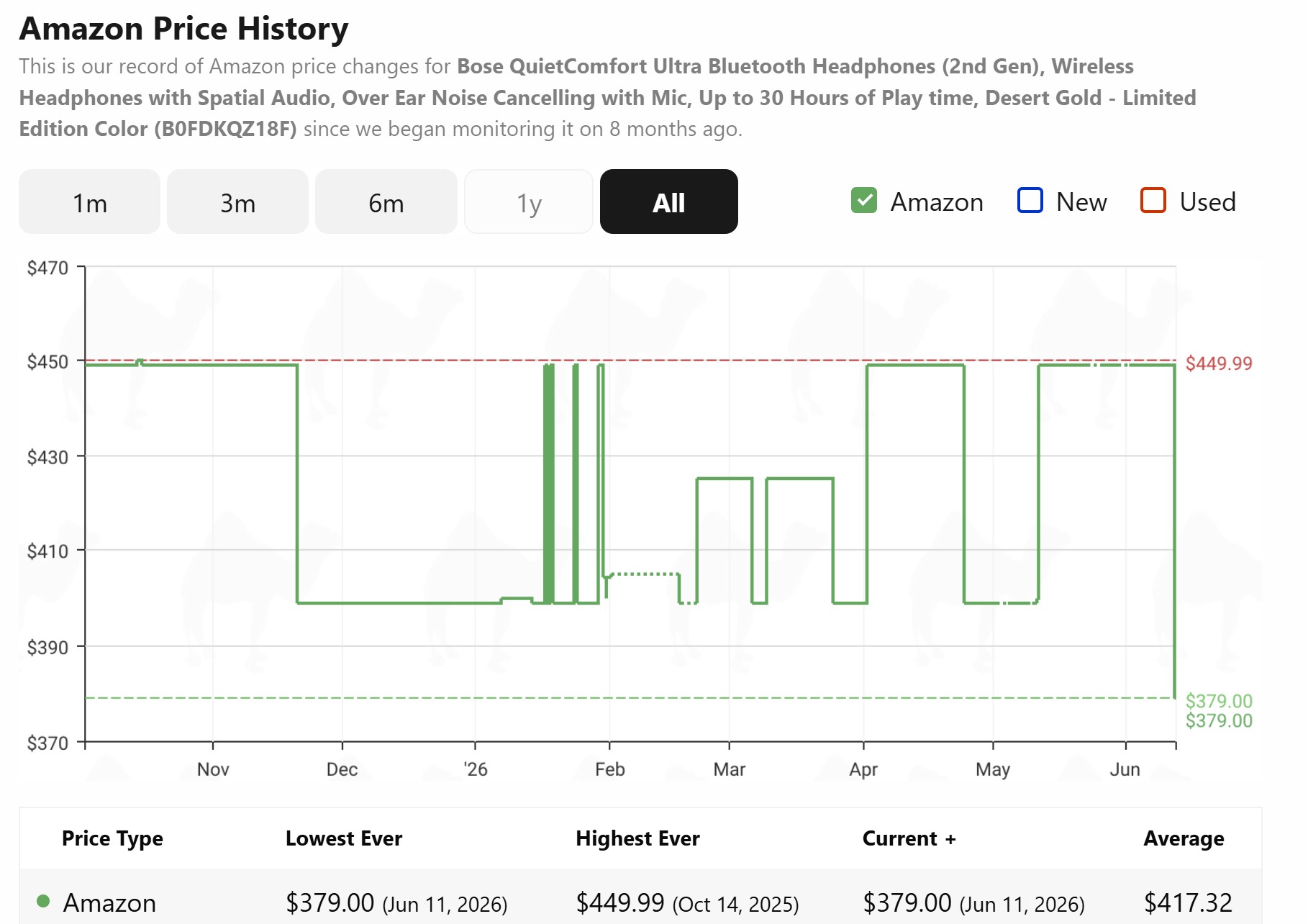Screen dimensions: 1308x924
Task: Select the 3m time range tab
Action: point(237,202)
